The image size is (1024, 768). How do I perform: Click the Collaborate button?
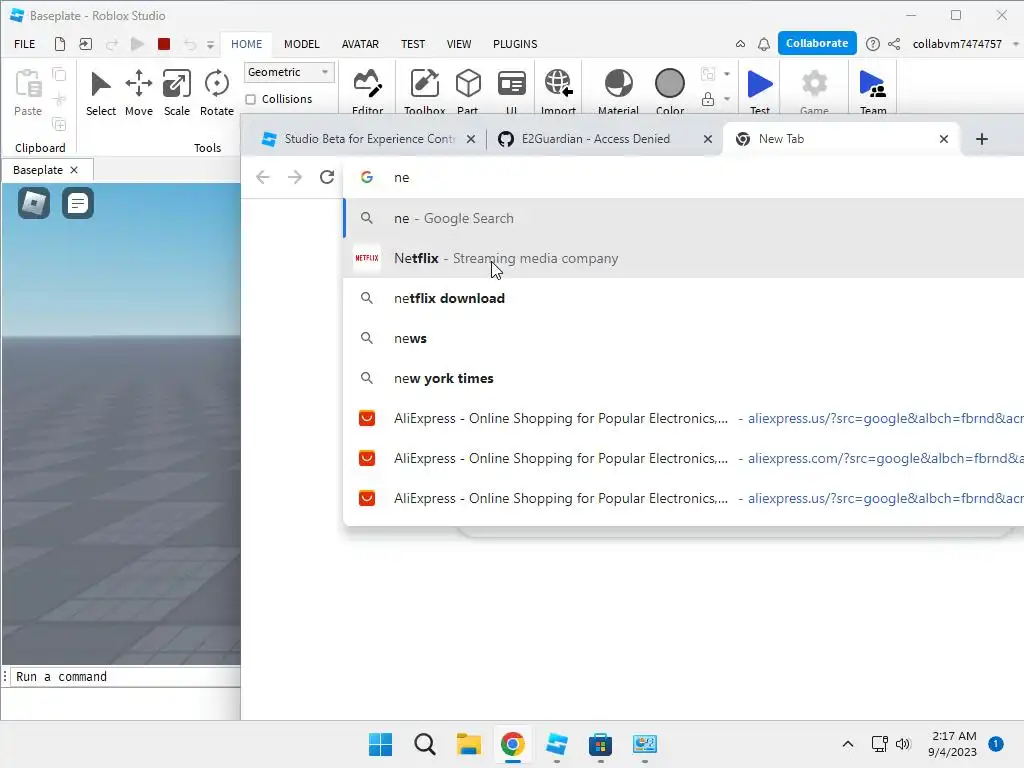tap(817, 43)
